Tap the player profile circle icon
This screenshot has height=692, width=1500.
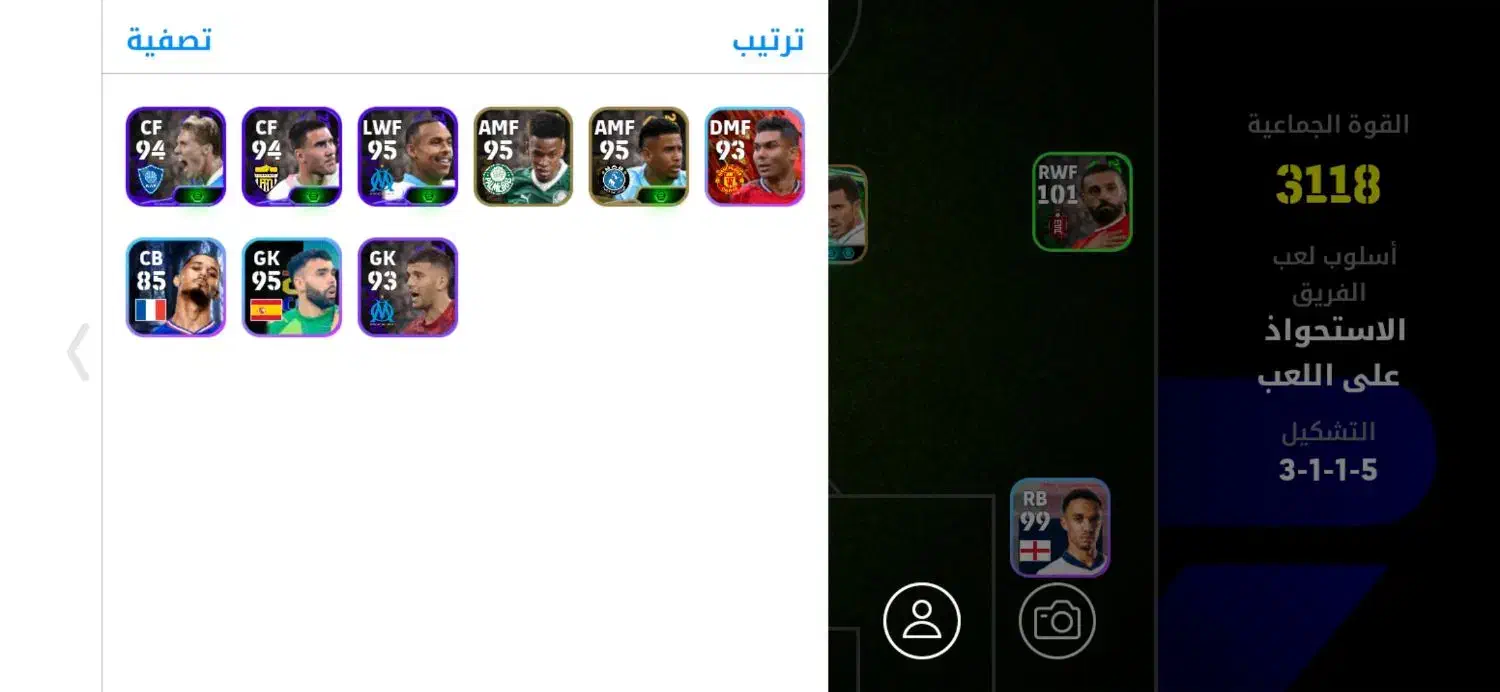(x=922, y=621)
